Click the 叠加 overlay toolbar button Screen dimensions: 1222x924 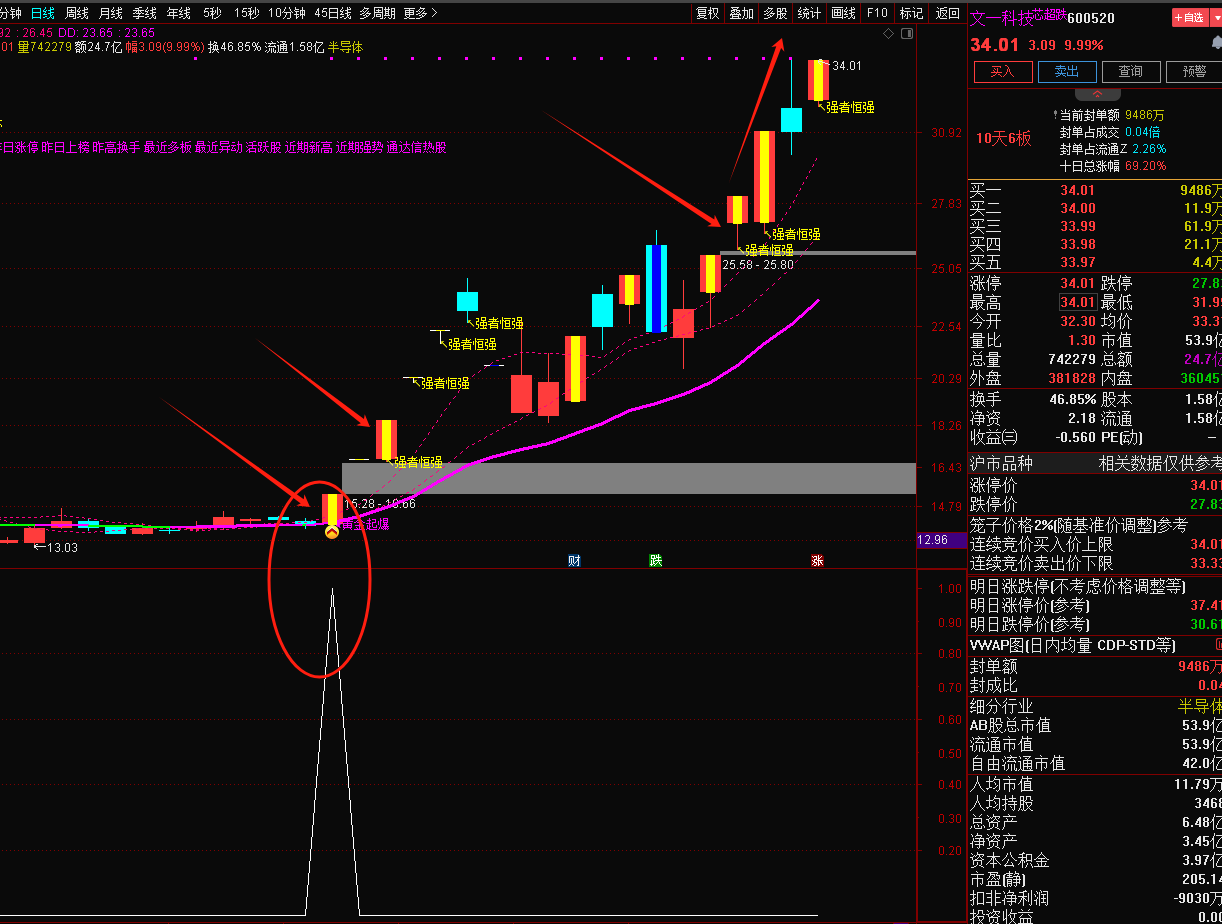click(741, 13)
